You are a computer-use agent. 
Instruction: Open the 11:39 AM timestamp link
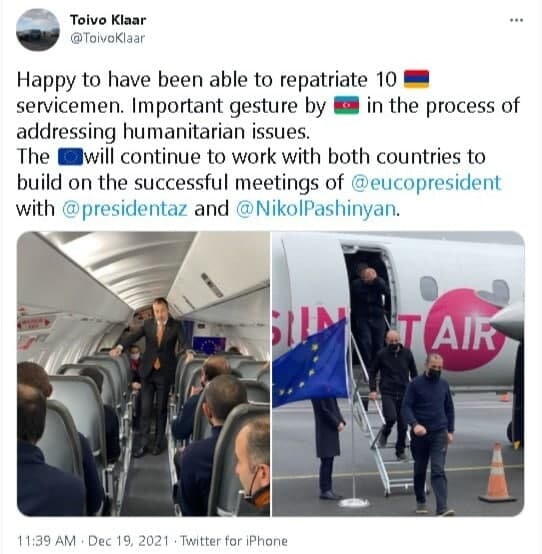46,541
